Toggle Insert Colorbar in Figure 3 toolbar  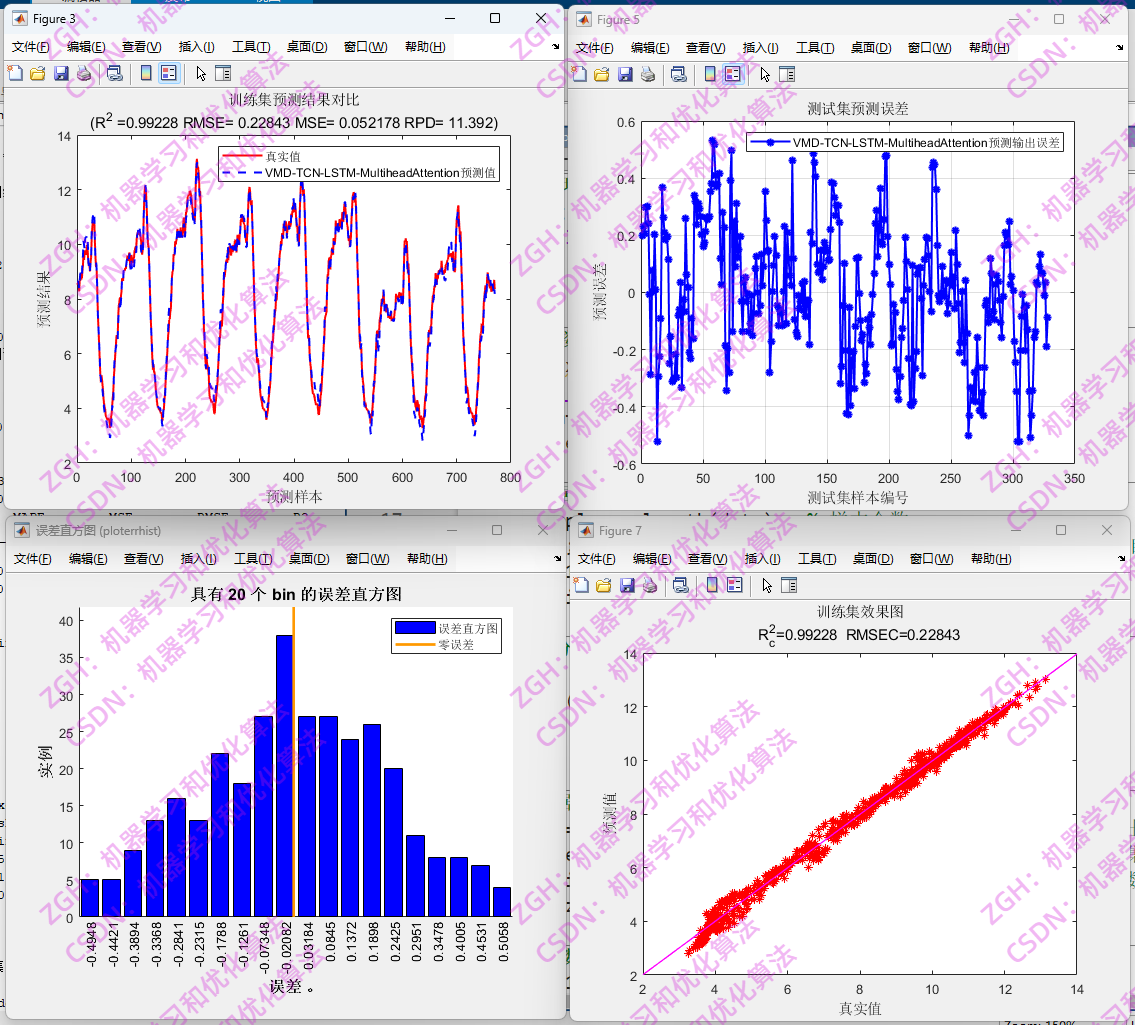[146, 73]
